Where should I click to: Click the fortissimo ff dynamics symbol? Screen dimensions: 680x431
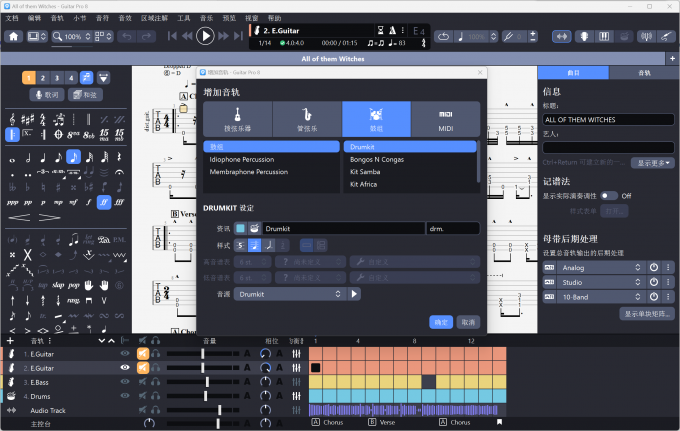[x=103, y=201]
